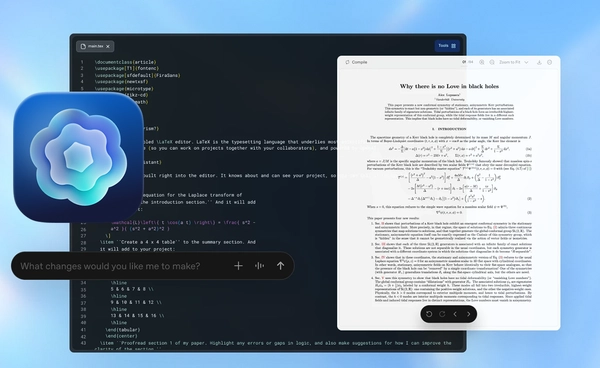Undo using the floating toolbar

[x=429, y=314]
